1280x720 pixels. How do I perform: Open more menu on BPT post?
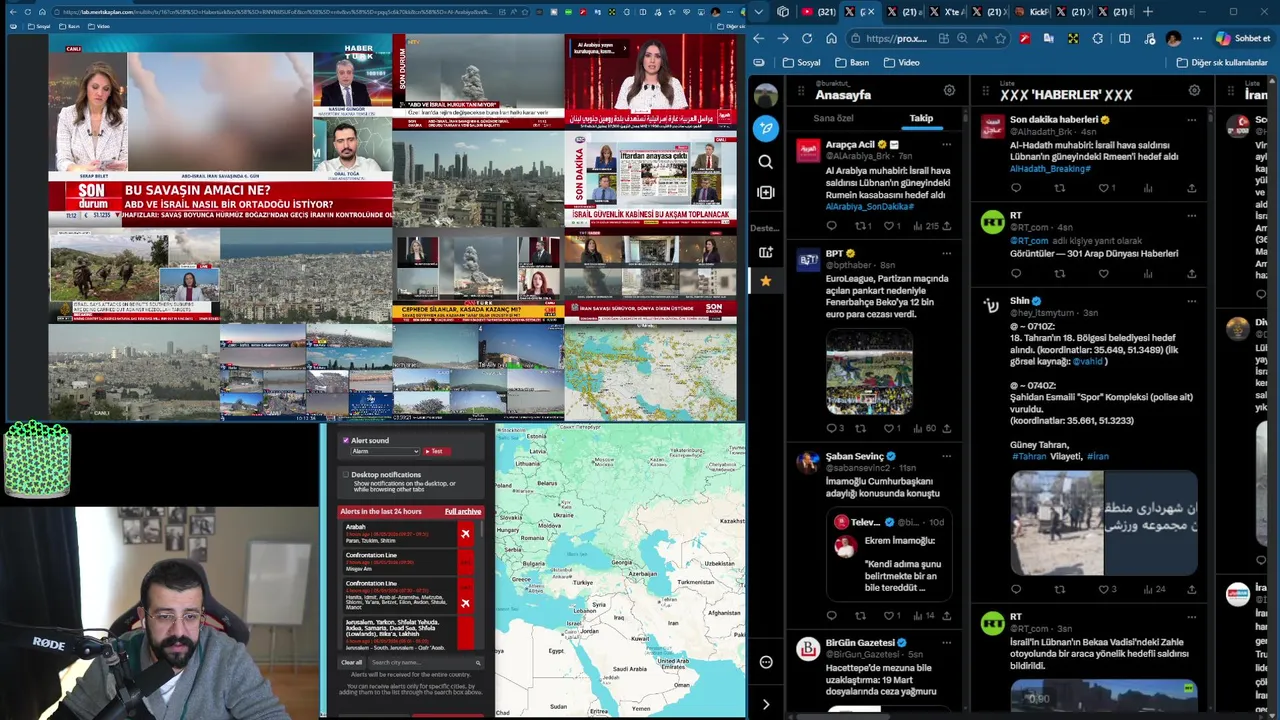[x=946, y=254]
